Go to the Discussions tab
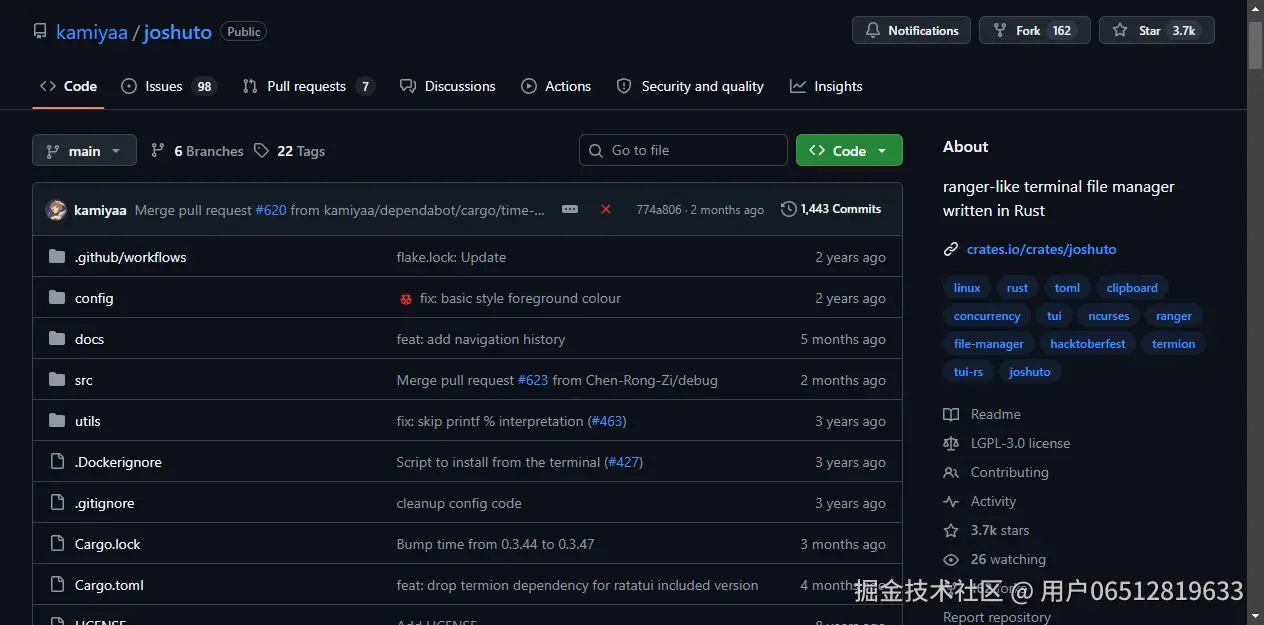1264x625 pixels. click(x=447, y=86)
